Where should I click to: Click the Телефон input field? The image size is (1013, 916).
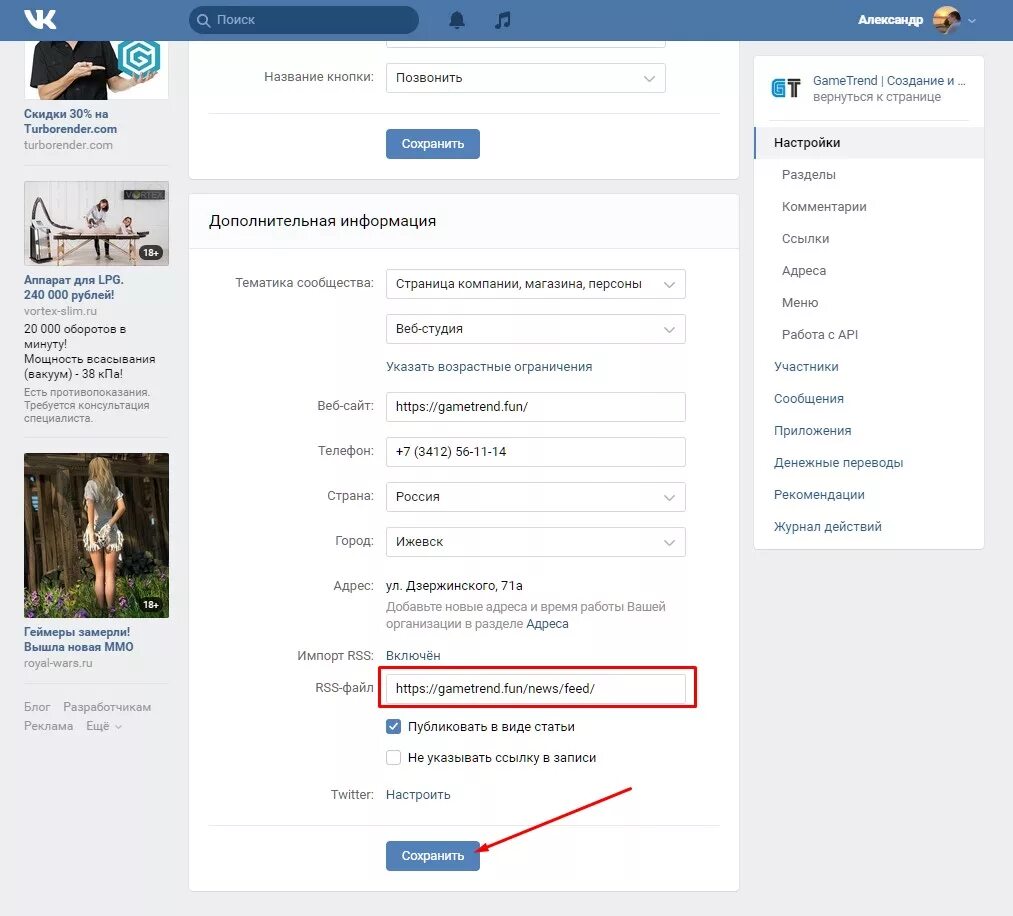coord(536,452)
